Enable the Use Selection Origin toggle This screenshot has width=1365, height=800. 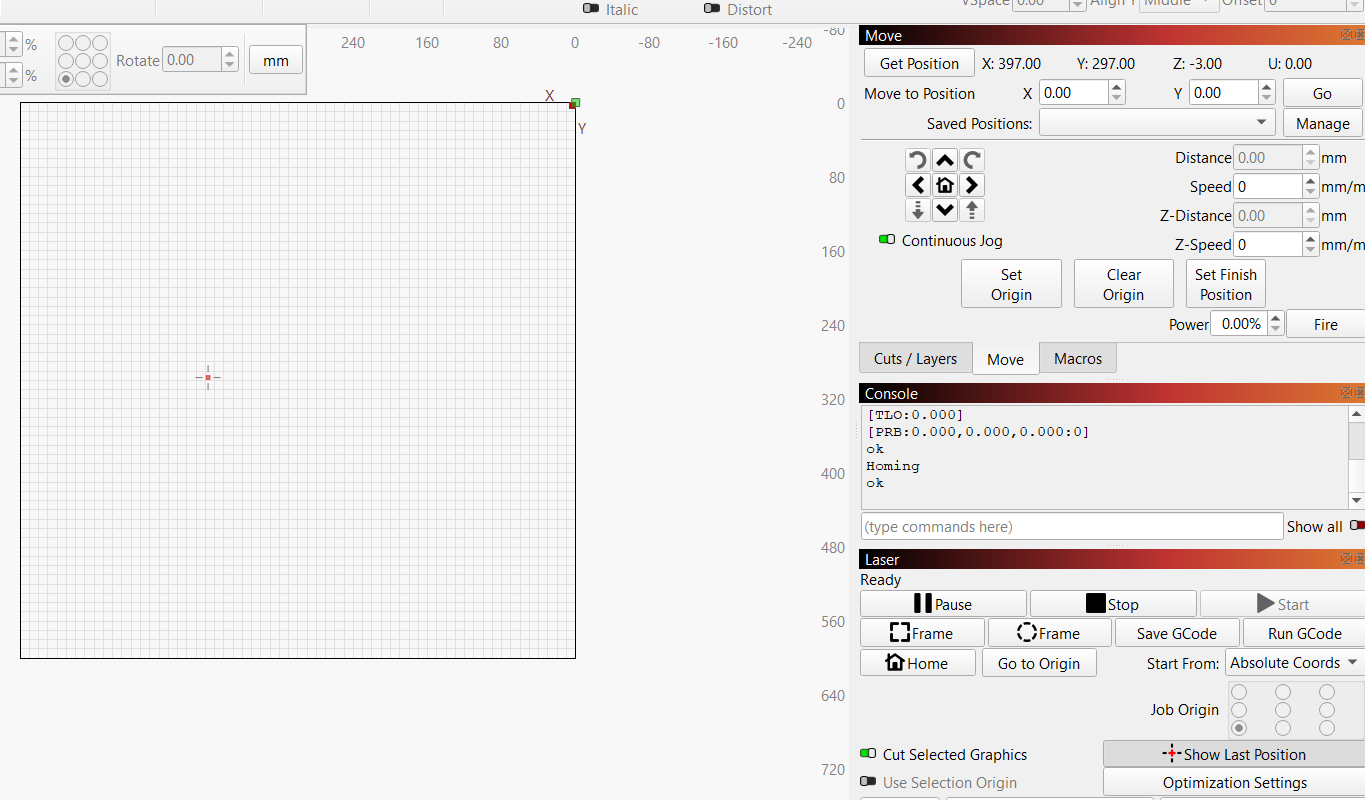click(x=868, y=782)
